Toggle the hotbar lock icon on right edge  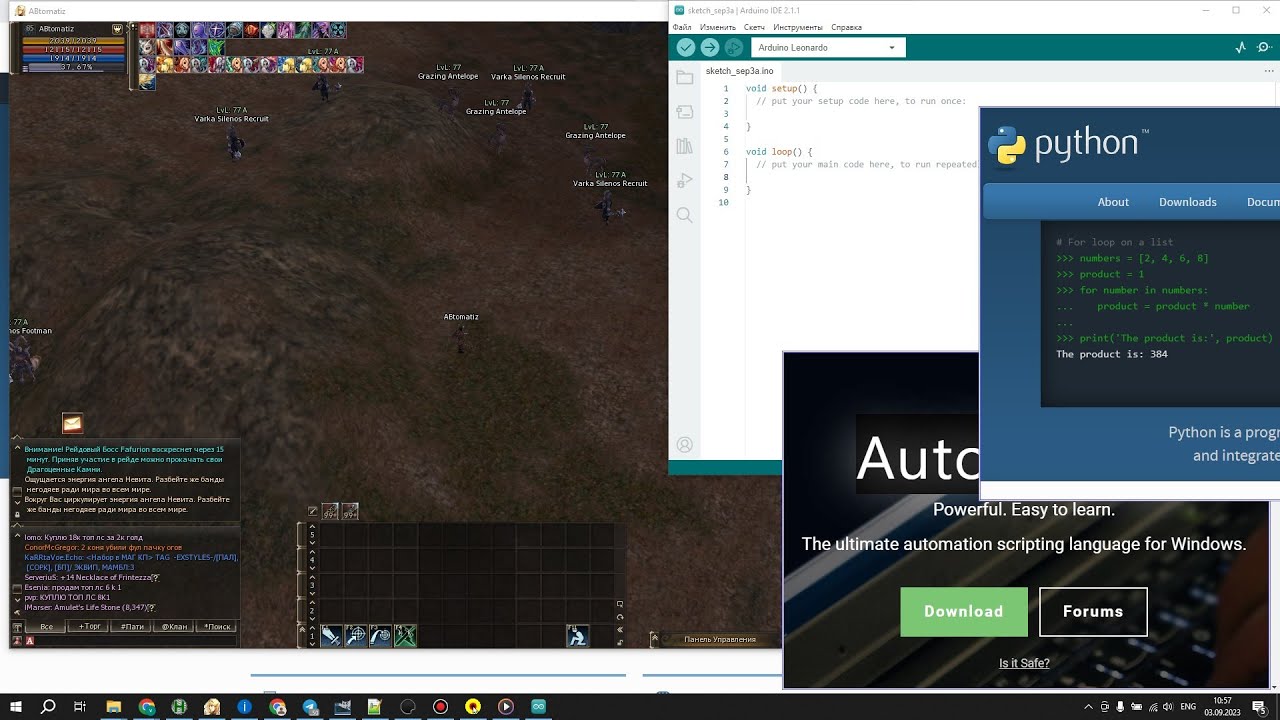[620, 642]
